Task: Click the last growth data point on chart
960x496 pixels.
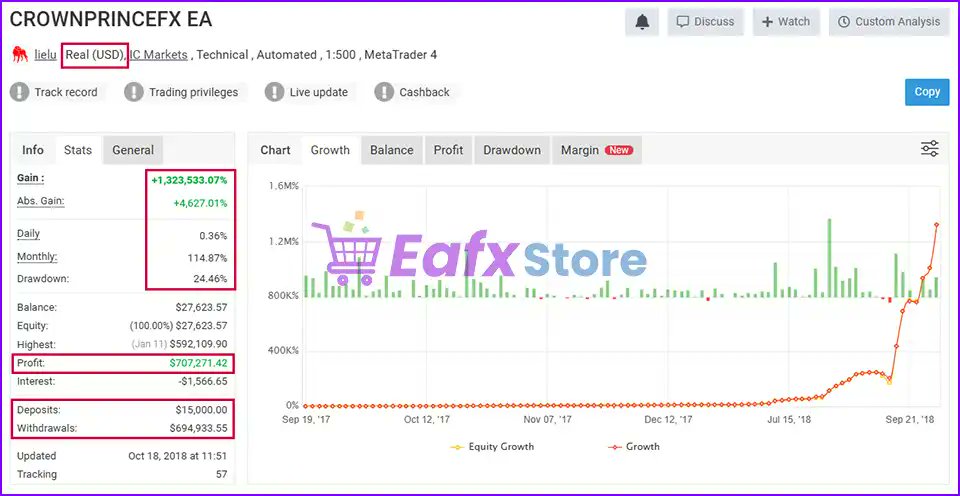Action: tap(937, 225)
